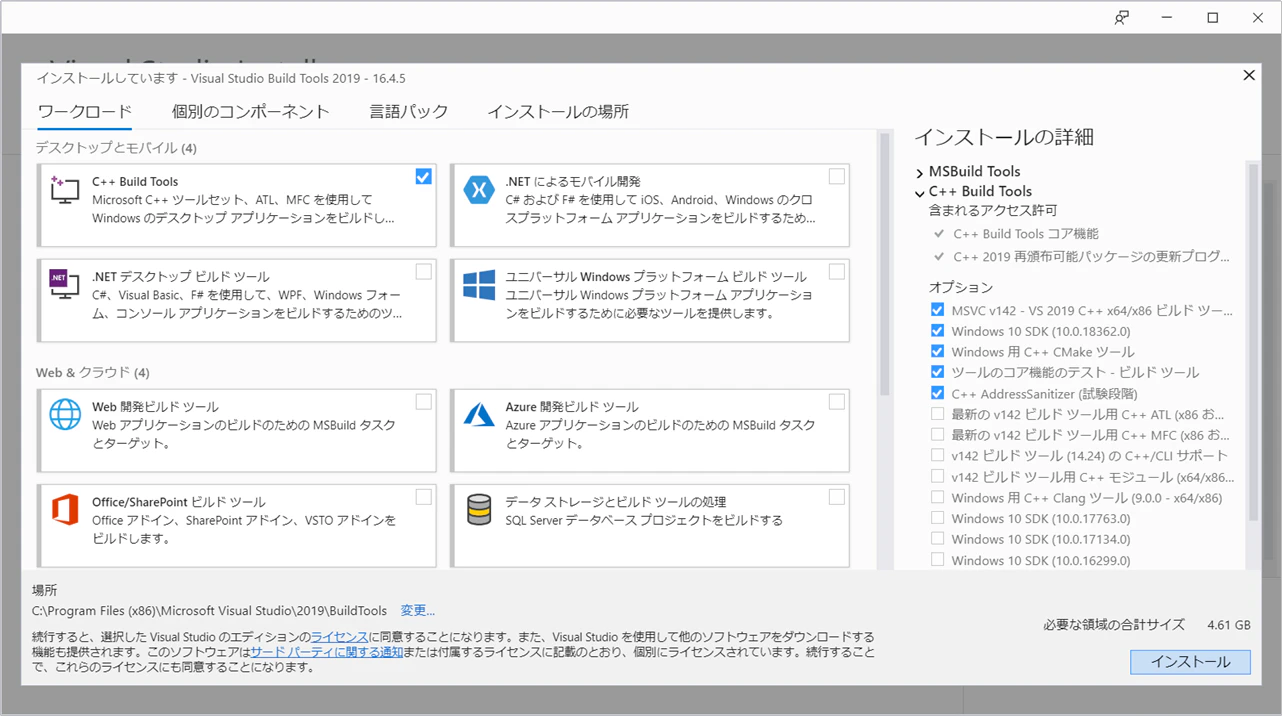The image size is (1282, 716).
Task: Click the インストールの詳細 heading
Action: [1004, 137]
